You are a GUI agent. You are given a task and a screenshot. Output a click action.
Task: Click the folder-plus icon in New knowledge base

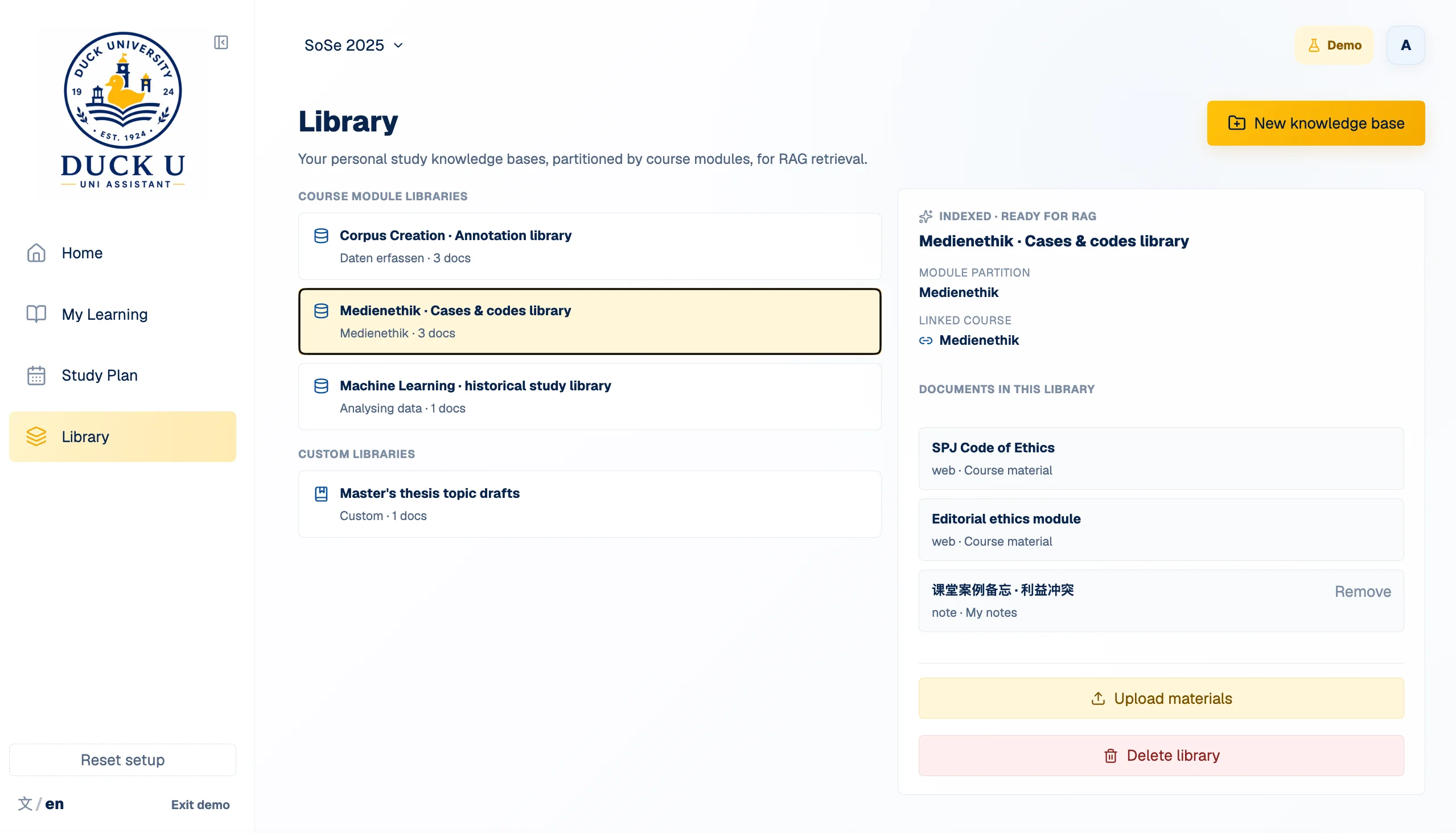pyautogui.click(x=1236, y=123)
